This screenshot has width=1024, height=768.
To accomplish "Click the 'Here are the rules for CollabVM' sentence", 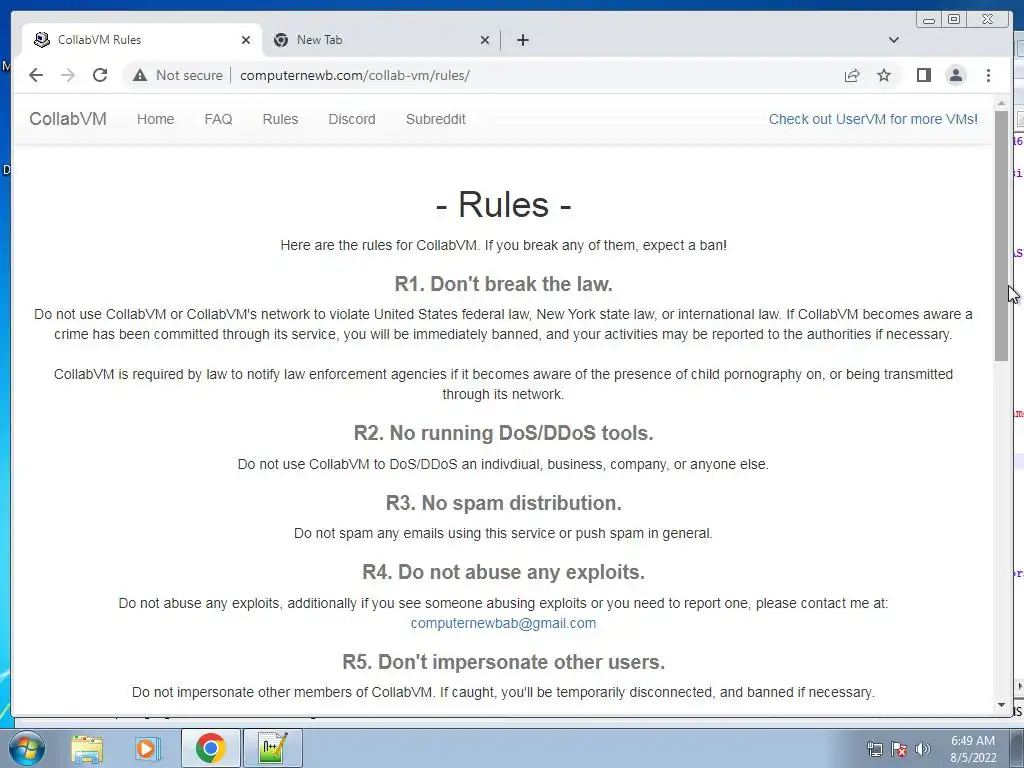I will click(504, 246).
